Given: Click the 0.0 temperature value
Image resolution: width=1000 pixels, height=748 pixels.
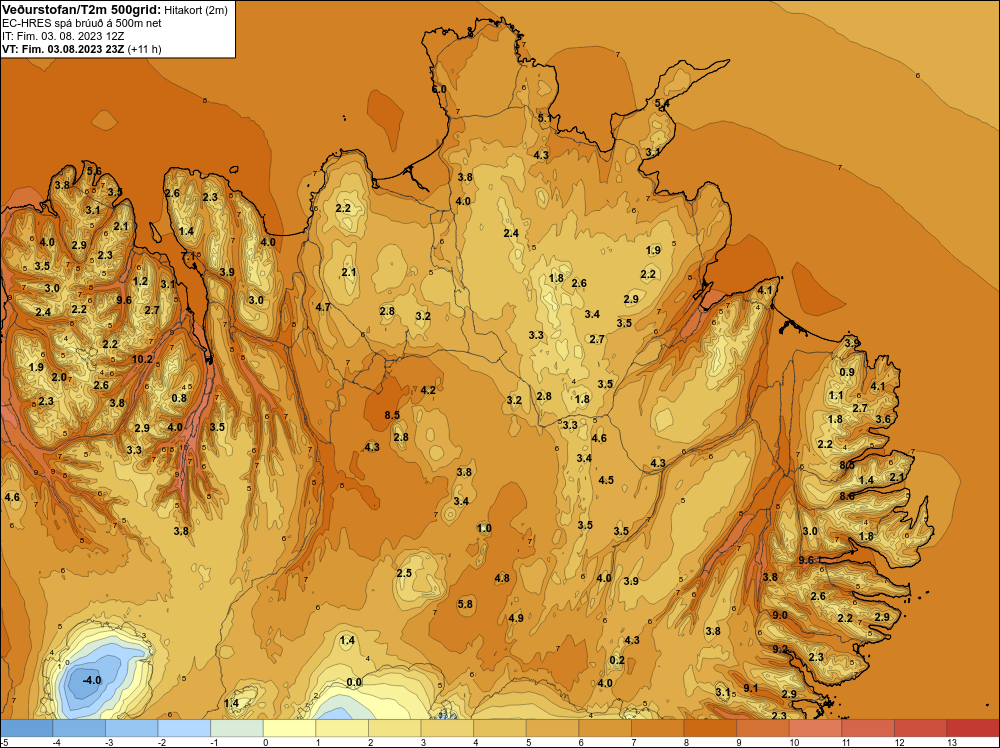Looking at the screenshot, I should (x=354, y=682).
